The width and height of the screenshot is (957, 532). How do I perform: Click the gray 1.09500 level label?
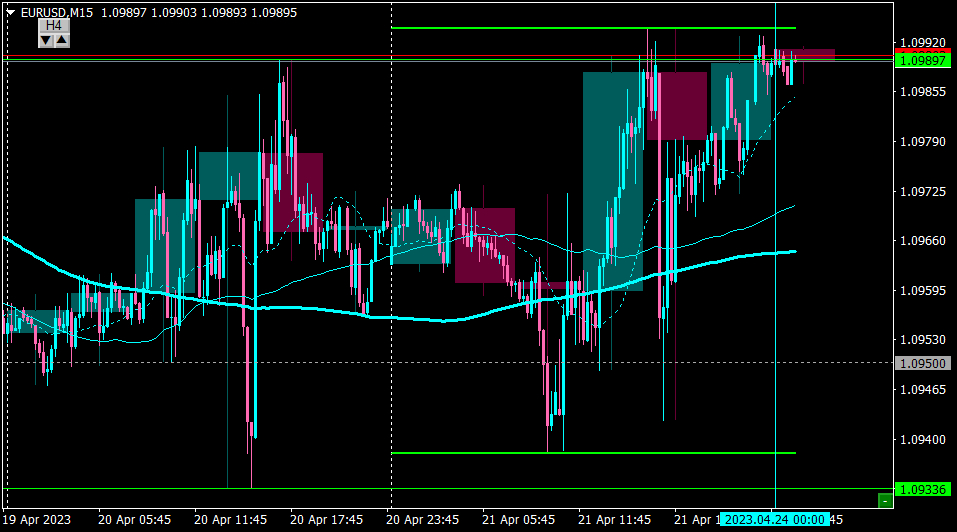922,364
